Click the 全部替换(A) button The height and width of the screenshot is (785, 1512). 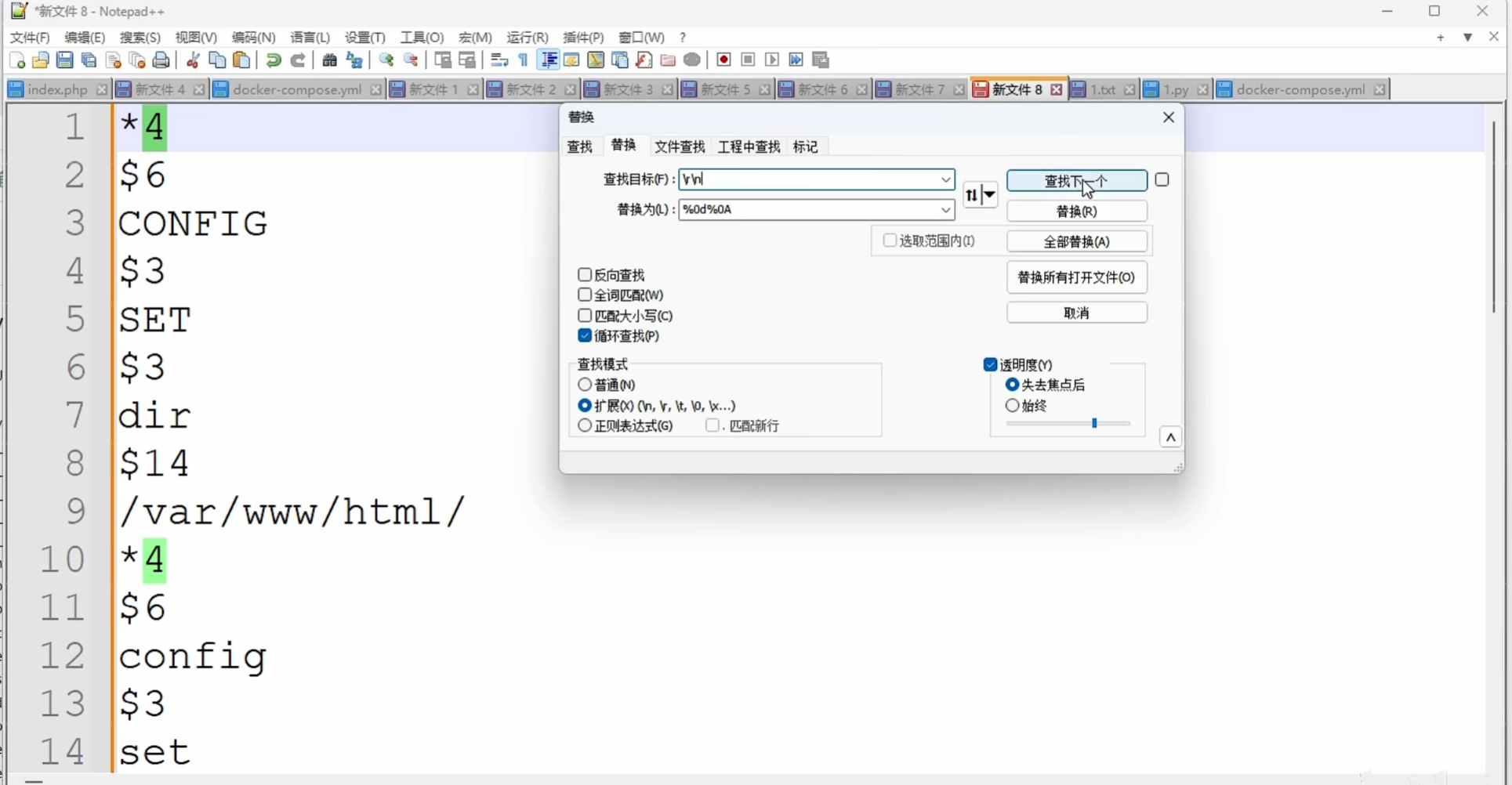(1077, 242)
